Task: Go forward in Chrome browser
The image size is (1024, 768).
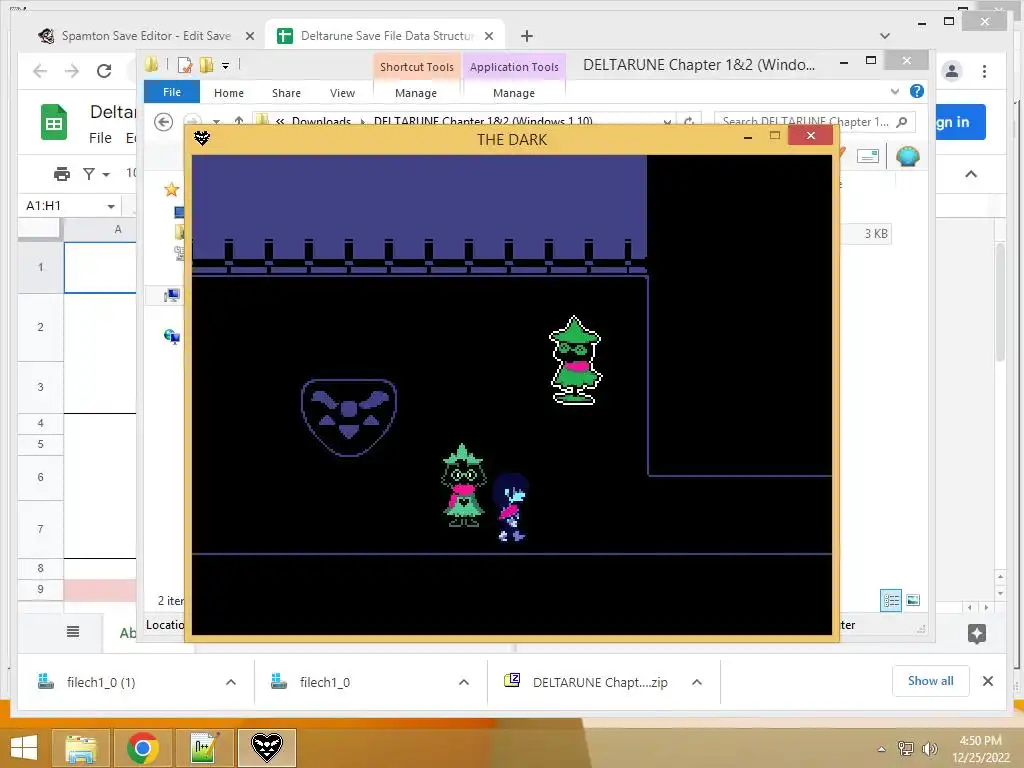Action: [x=72, y=71]
